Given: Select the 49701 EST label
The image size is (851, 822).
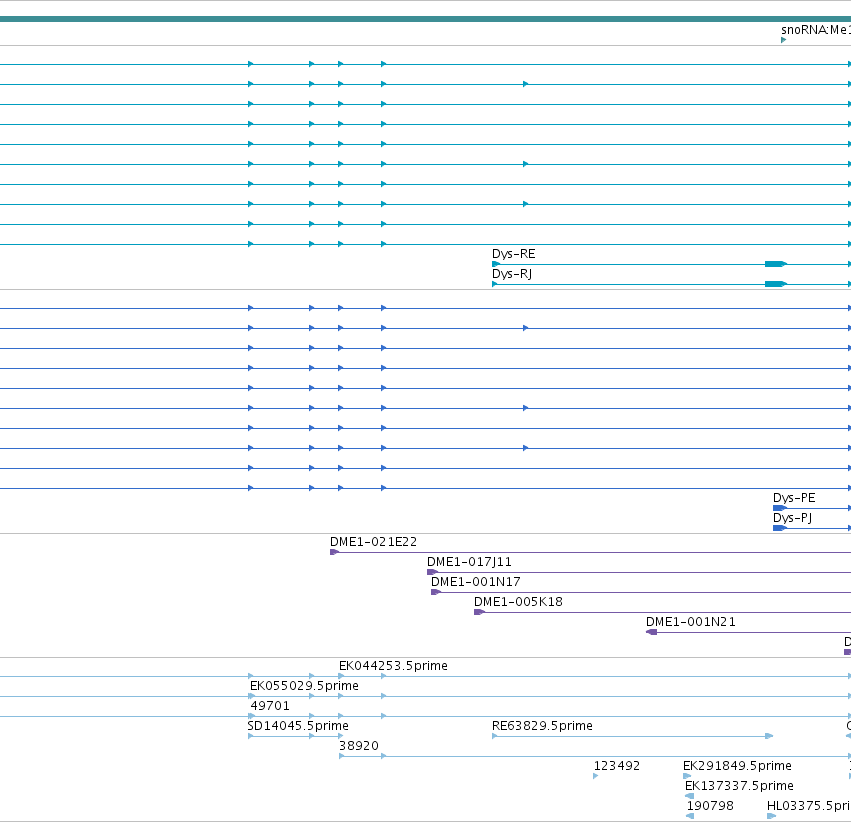Looking at the screenshot, I should coord(270,706).
